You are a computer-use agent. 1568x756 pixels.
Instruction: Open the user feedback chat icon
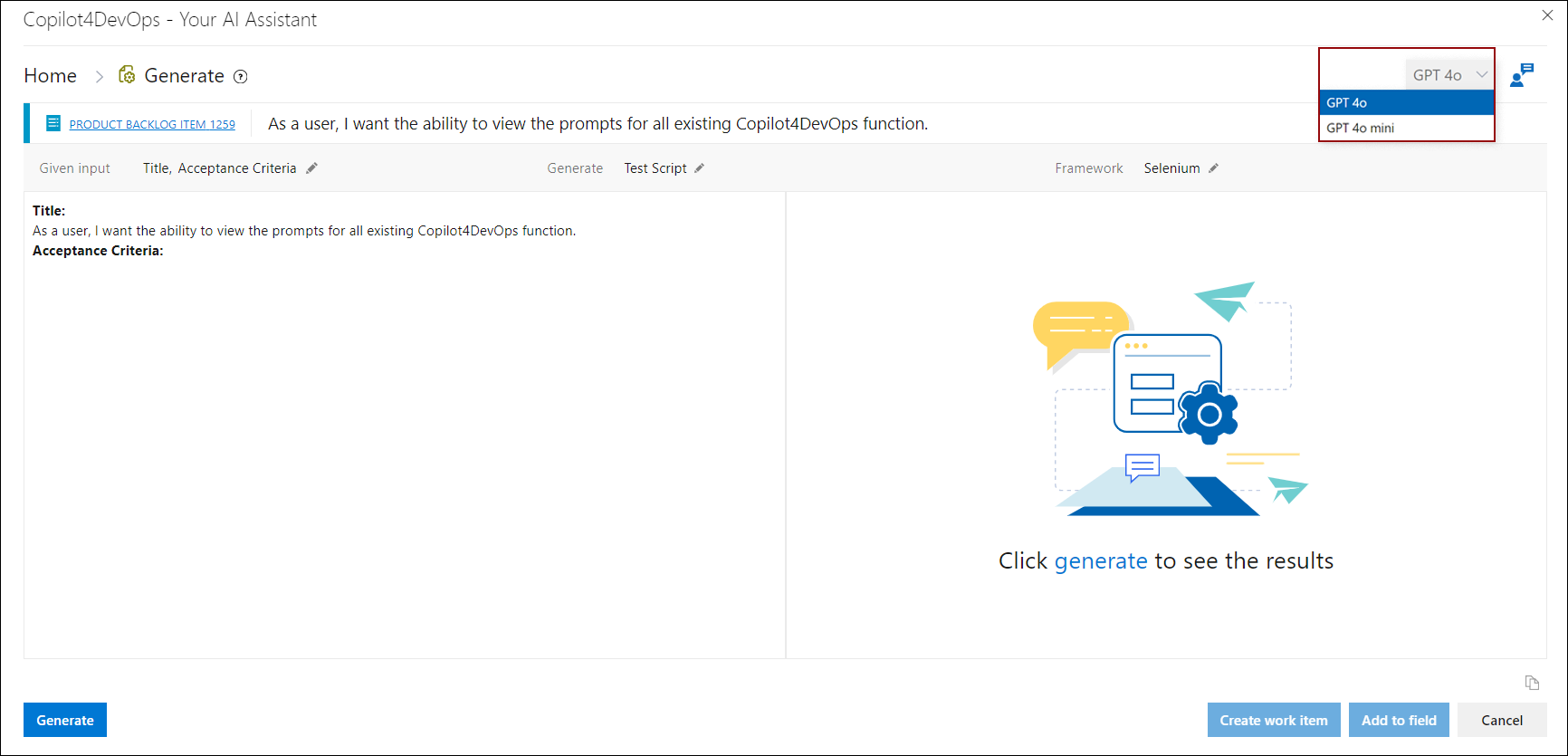coord(1522,75)
